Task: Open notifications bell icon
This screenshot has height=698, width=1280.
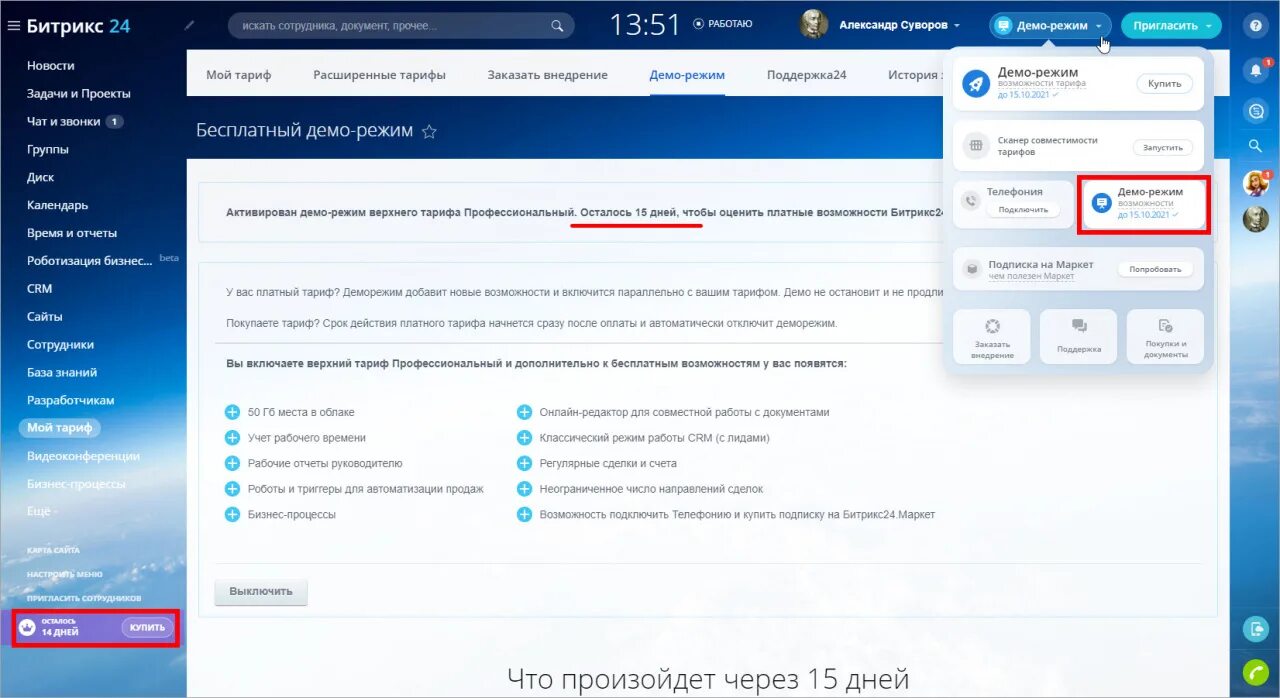Action: (1256, 70)
